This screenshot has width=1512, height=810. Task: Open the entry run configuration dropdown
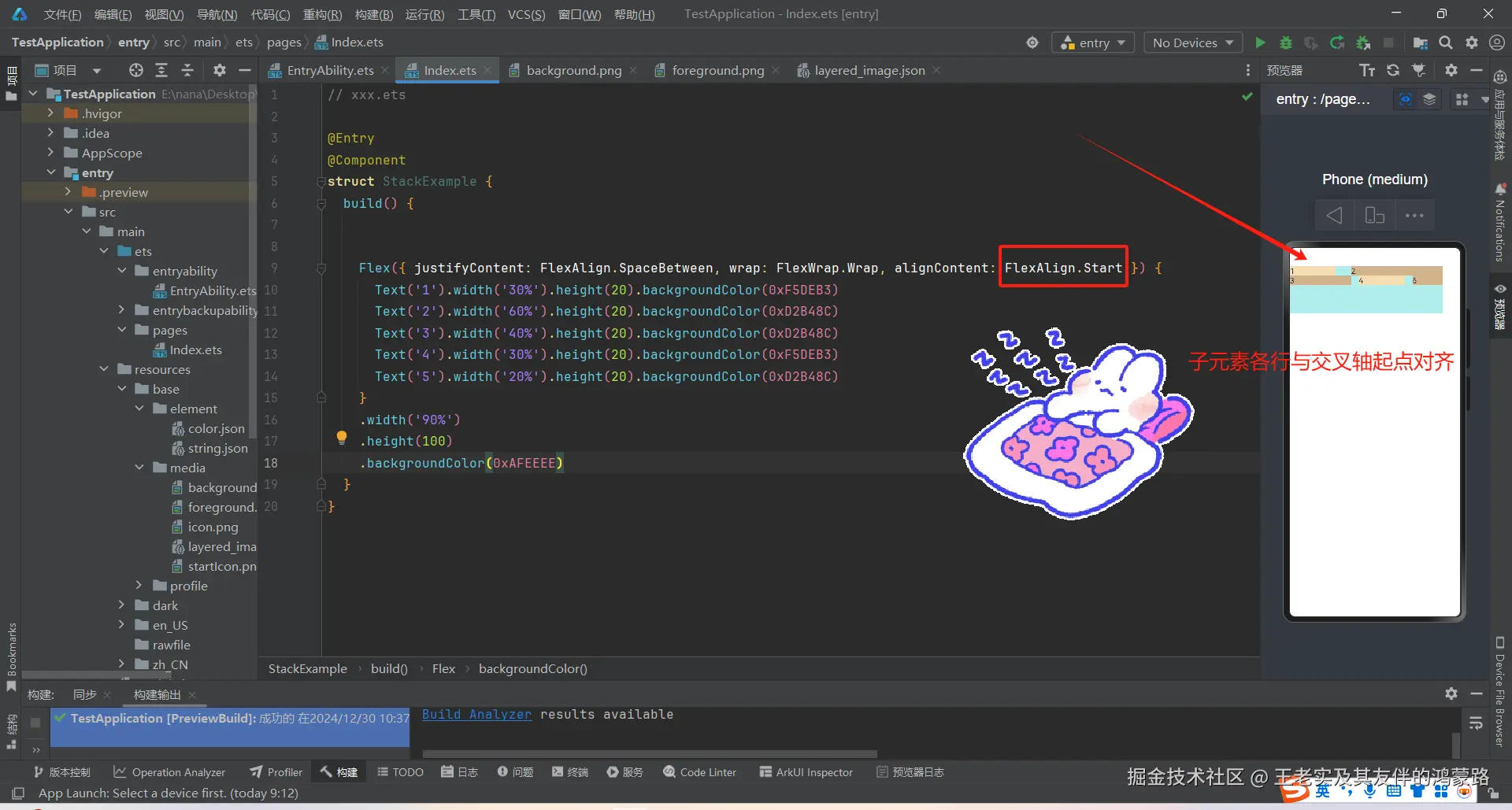click(x=1092, y=43)
